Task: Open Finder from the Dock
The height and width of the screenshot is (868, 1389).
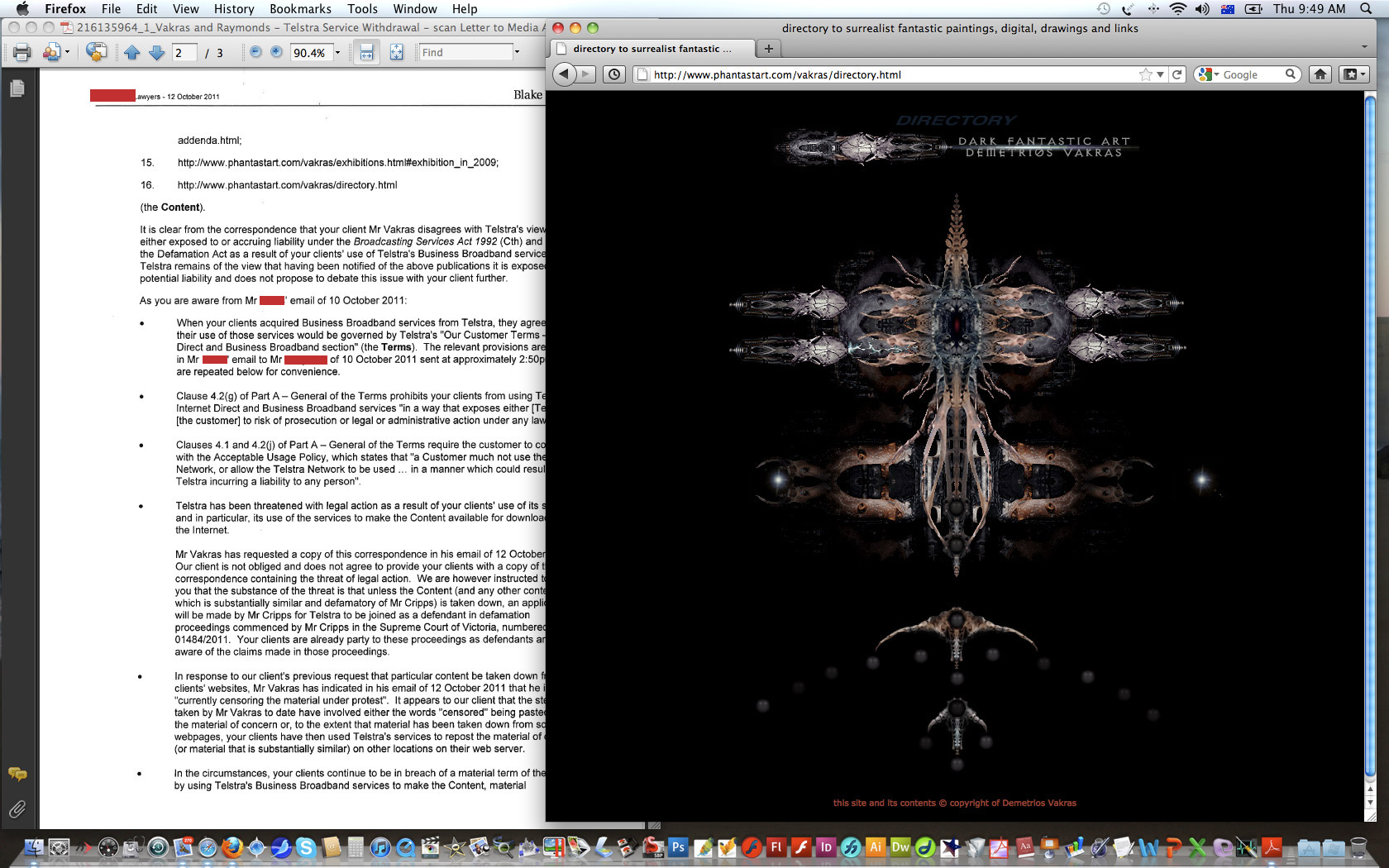Action: [34, 847]
